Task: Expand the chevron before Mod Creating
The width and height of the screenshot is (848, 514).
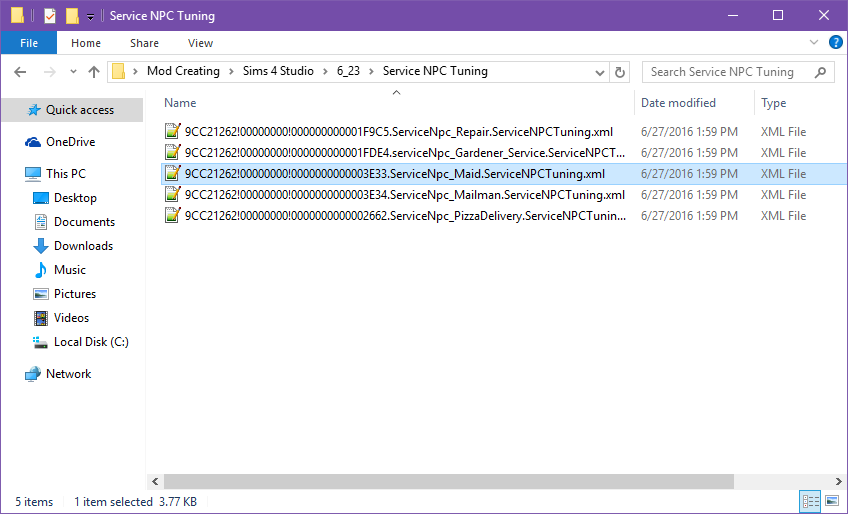Action: point(135,71)
